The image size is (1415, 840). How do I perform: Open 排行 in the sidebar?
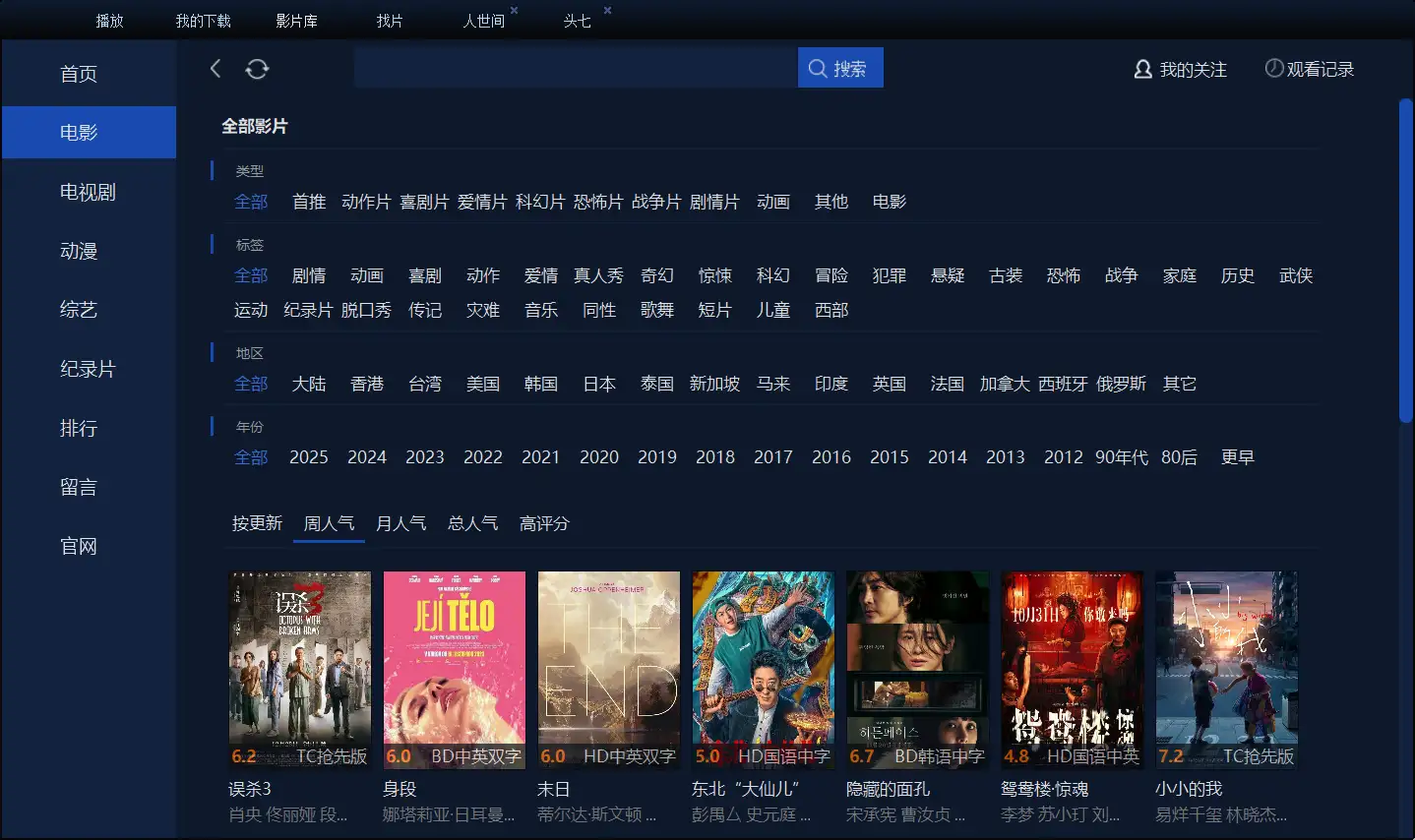(79, 428)
